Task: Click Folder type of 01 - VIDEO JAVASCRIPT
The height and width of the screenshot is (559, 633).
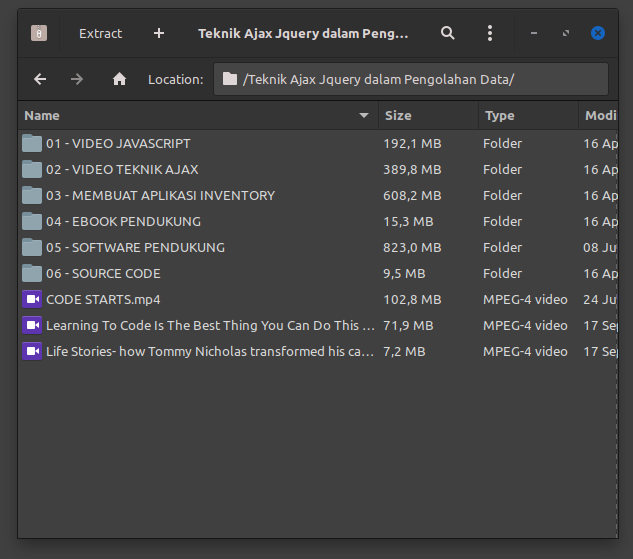Action: pyautogui.click(x=503, y=144)
